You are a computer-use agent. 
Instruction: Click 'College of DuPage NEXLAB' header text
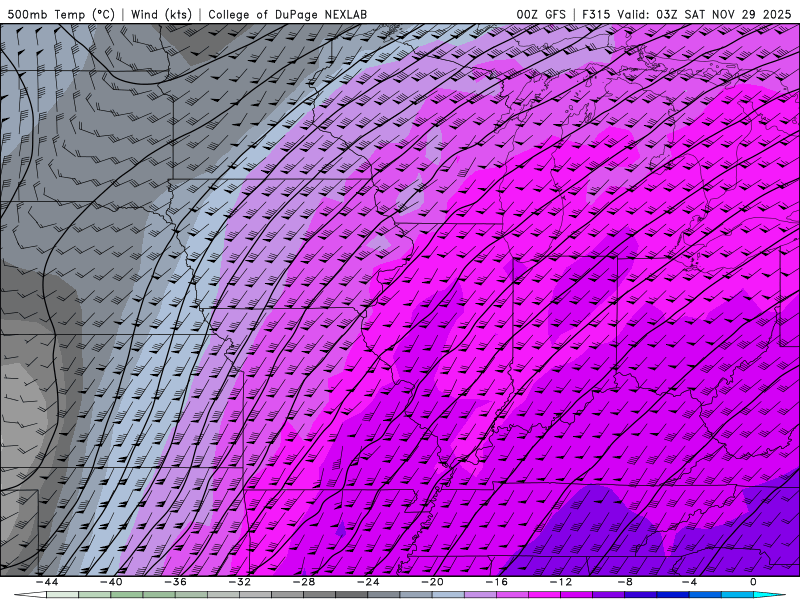[287, 14]
